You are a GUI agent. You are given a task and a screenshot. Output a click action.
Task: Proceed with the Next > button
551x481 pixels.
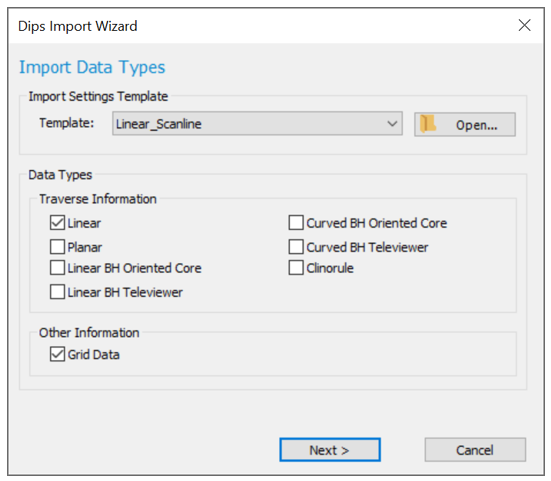330,450
